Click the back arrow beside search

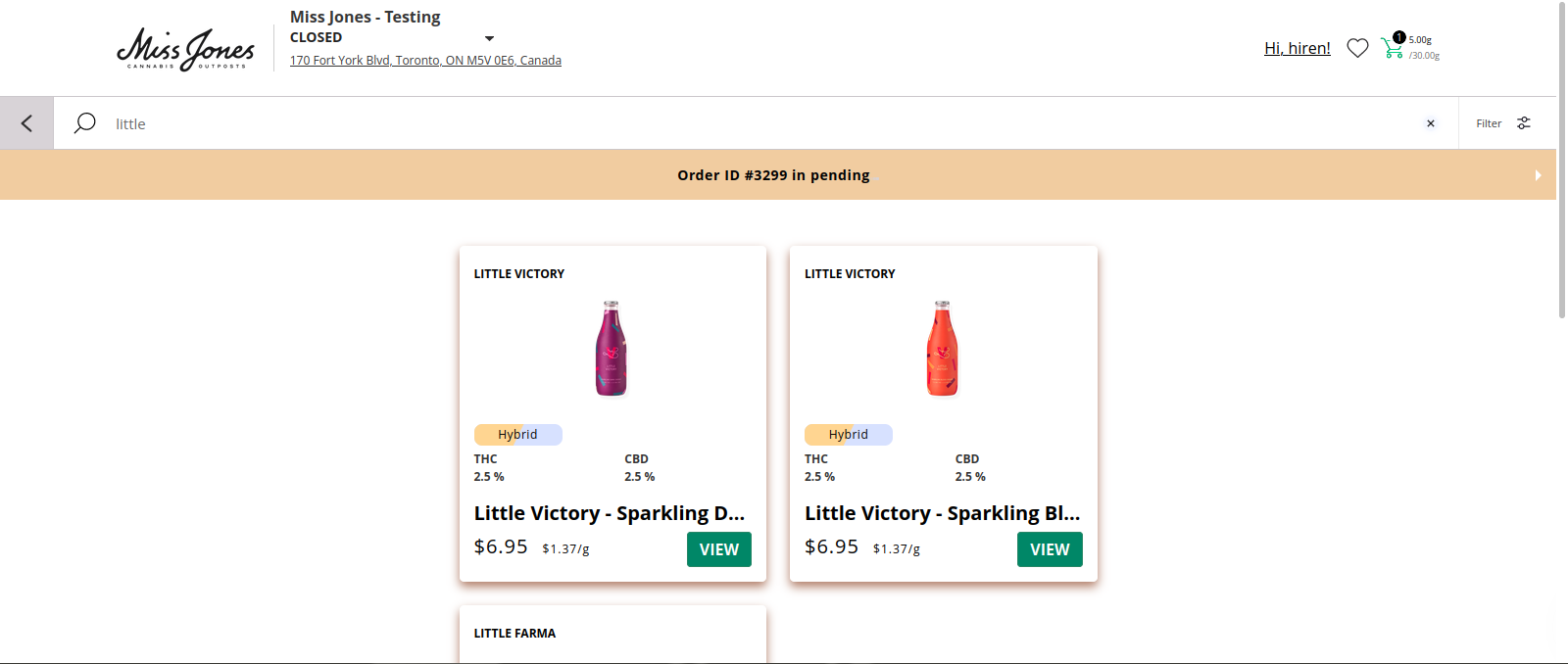26,123
